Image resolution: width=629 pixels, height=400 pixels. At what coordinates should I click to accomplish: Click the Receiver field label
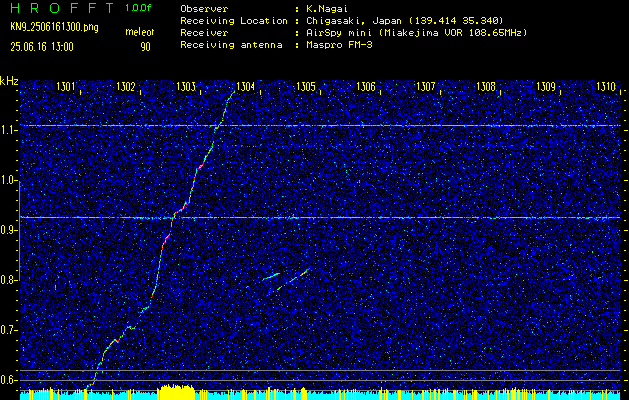coord(205,33)
